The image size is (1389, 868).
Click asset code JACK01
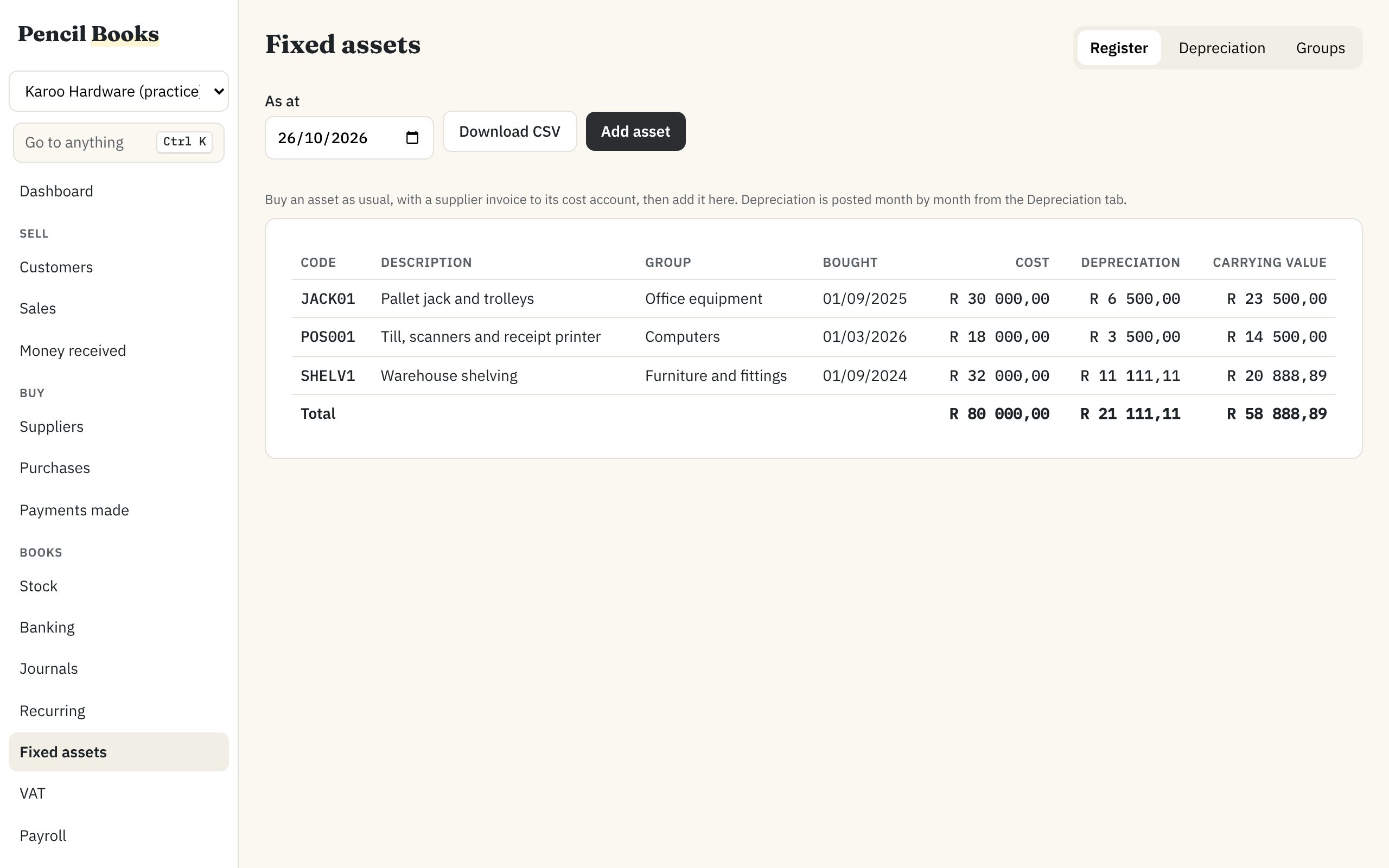point(328,298)
